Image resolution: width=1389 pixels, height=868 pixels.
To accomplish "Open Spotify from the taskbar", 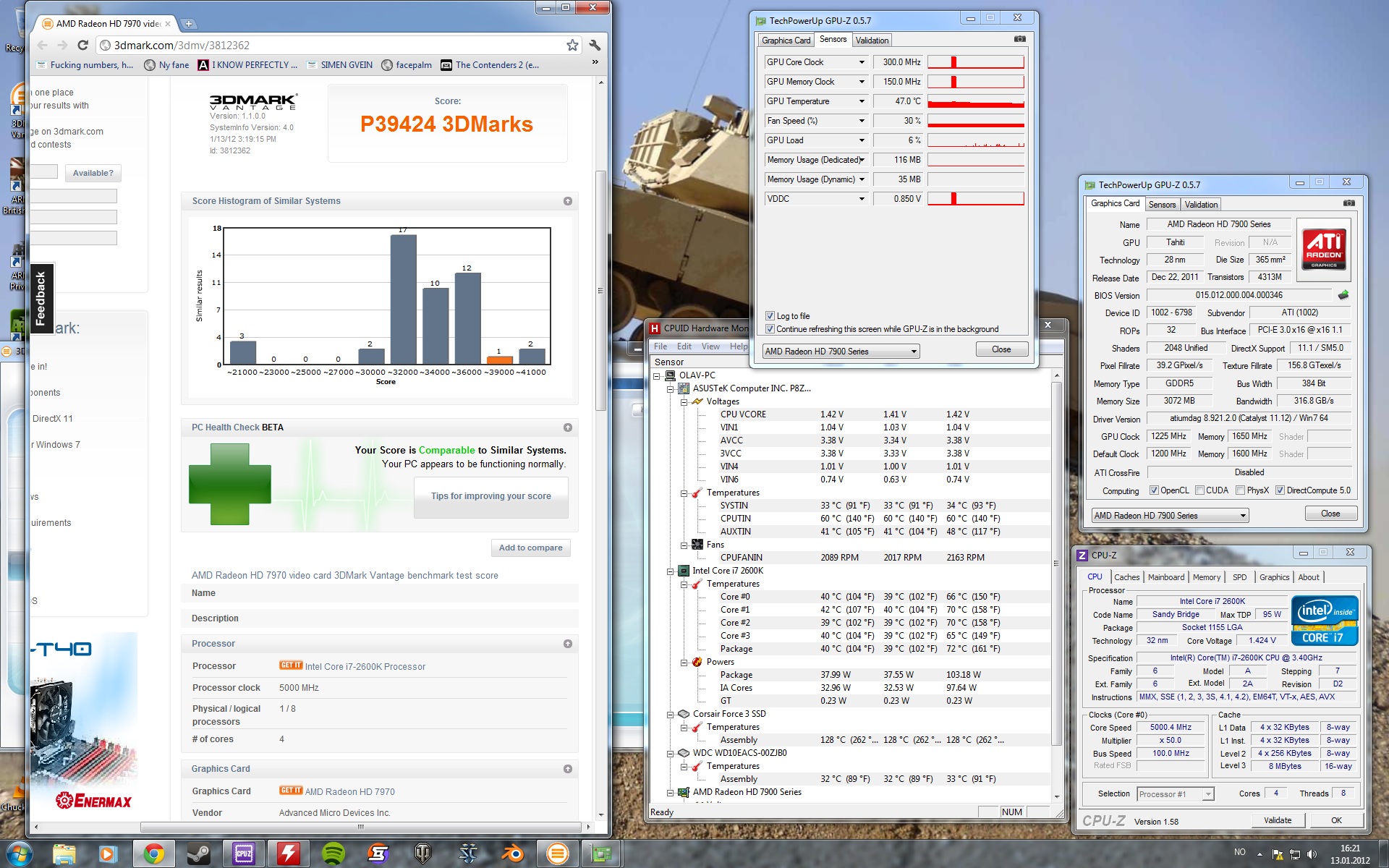I will click(x=333, y=854).
